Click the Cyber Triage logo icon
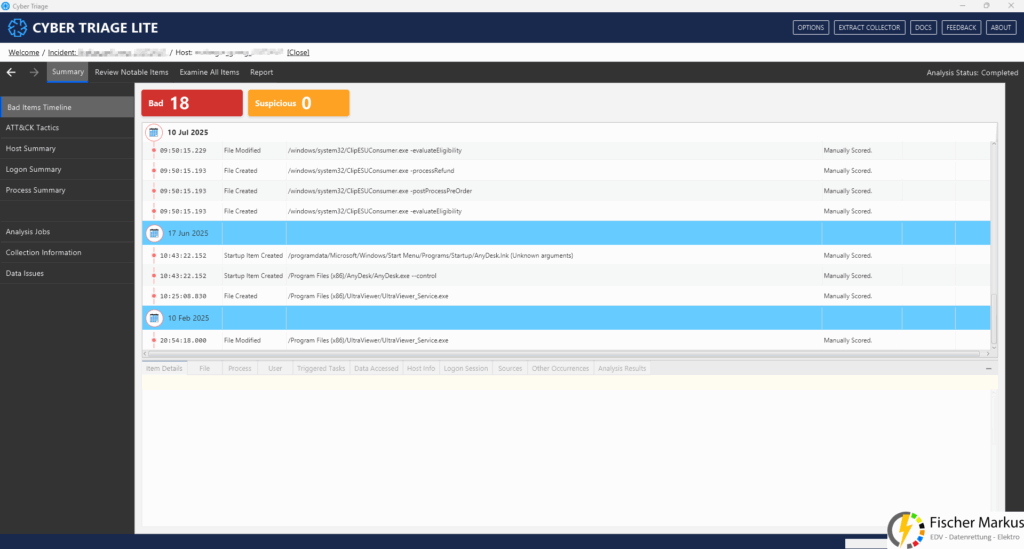The image size is (1024, 549). click(18, 28)
